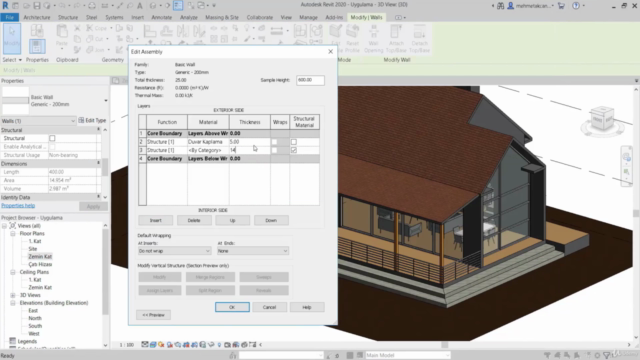Open the Main Model design options dropdown
640x360 pixels.
(407, 355)
